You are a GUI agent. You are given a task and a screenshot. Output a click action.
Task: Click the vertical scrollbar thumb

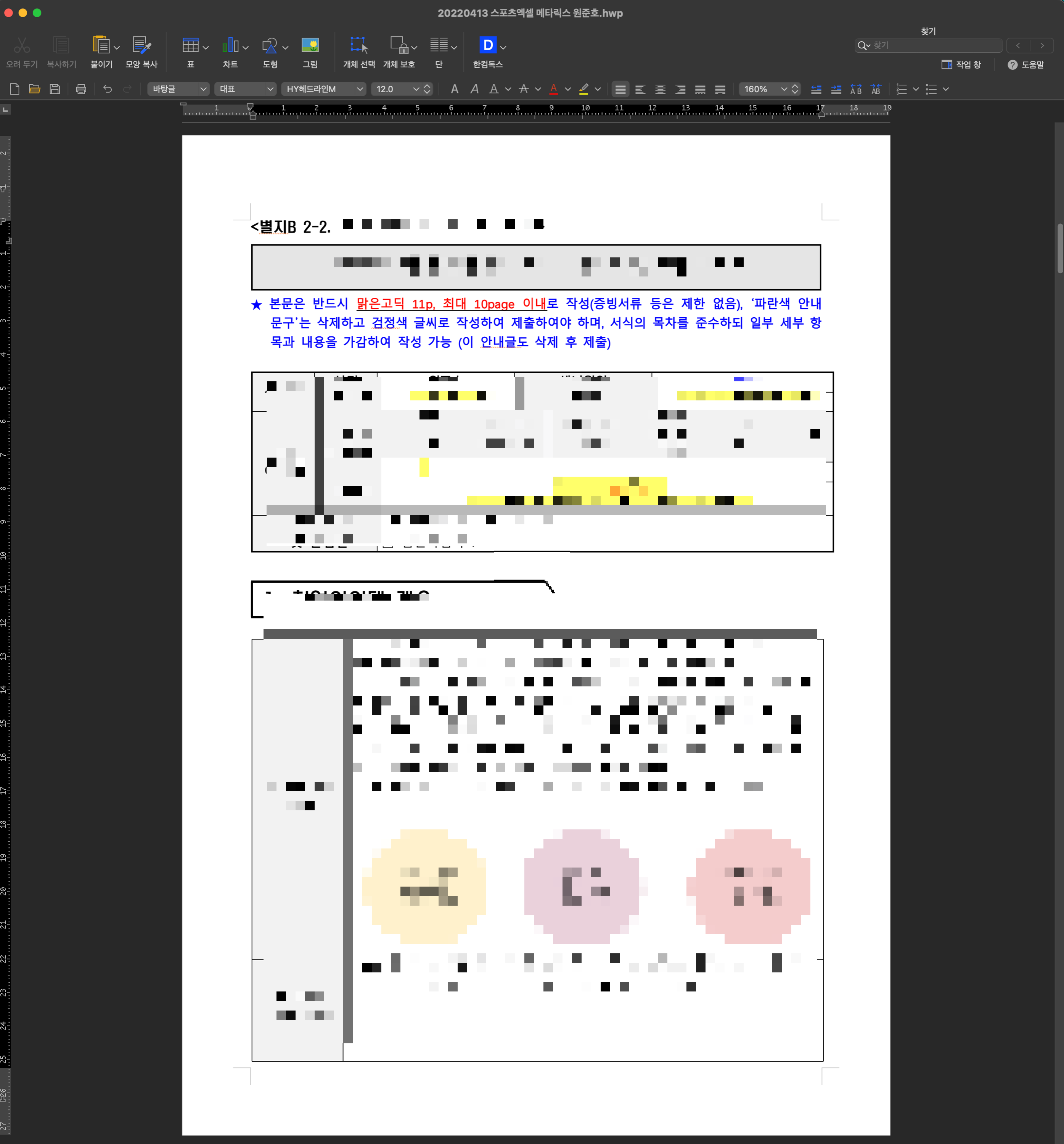[1060, 248]
